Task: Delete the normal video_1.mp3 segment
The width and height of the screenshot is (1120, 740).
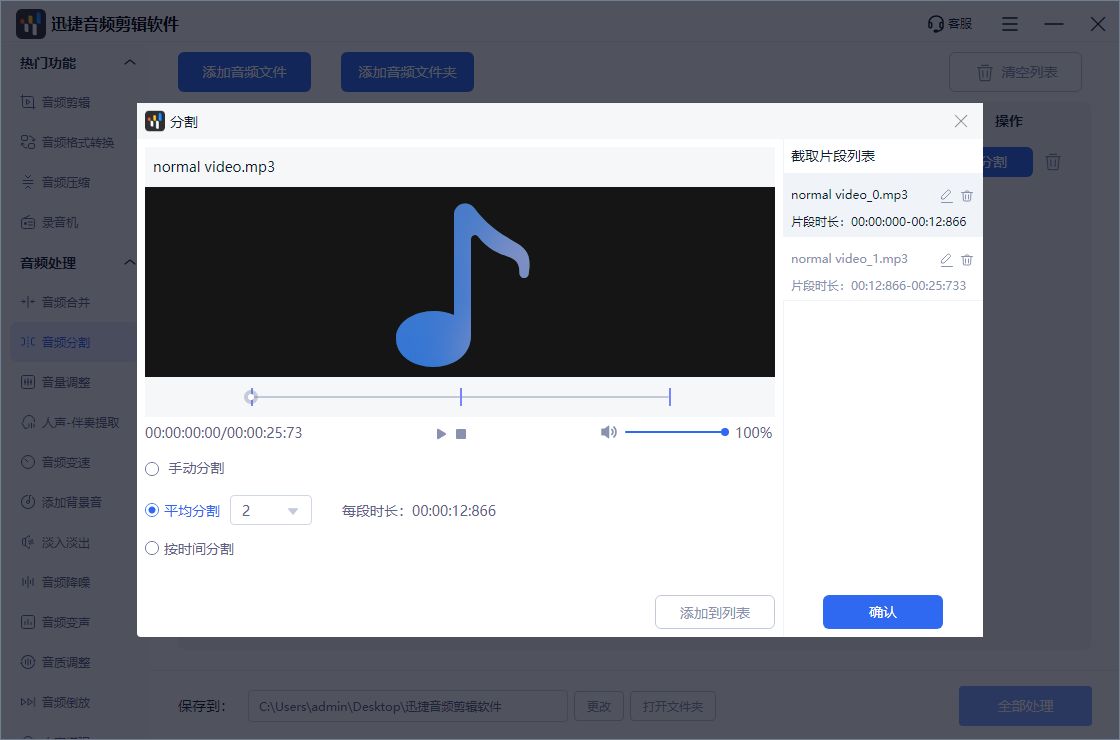Action: pyautogui.click(x=966, y=260)
